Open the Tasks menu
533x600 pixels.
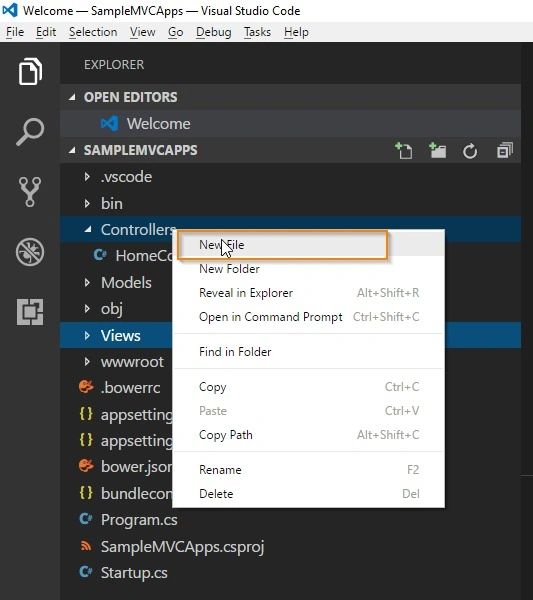pyautogui.click(x=258, y=32)
